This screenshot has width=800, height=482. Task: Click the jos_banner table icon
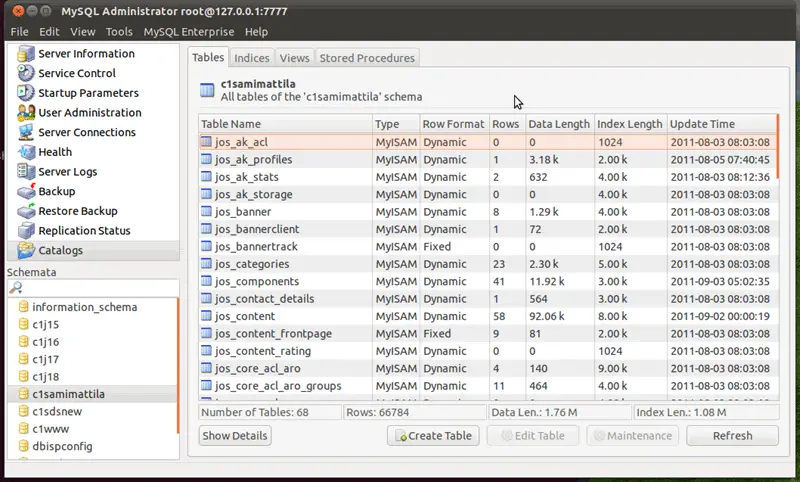(206, 211)
